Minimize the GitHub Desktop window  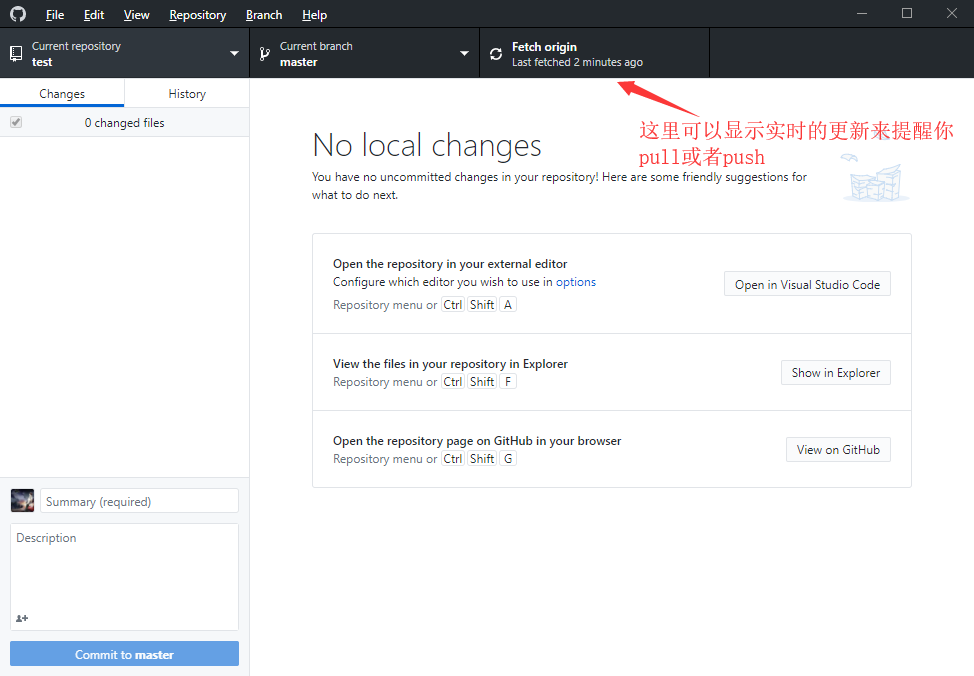[x=862, y=14]
